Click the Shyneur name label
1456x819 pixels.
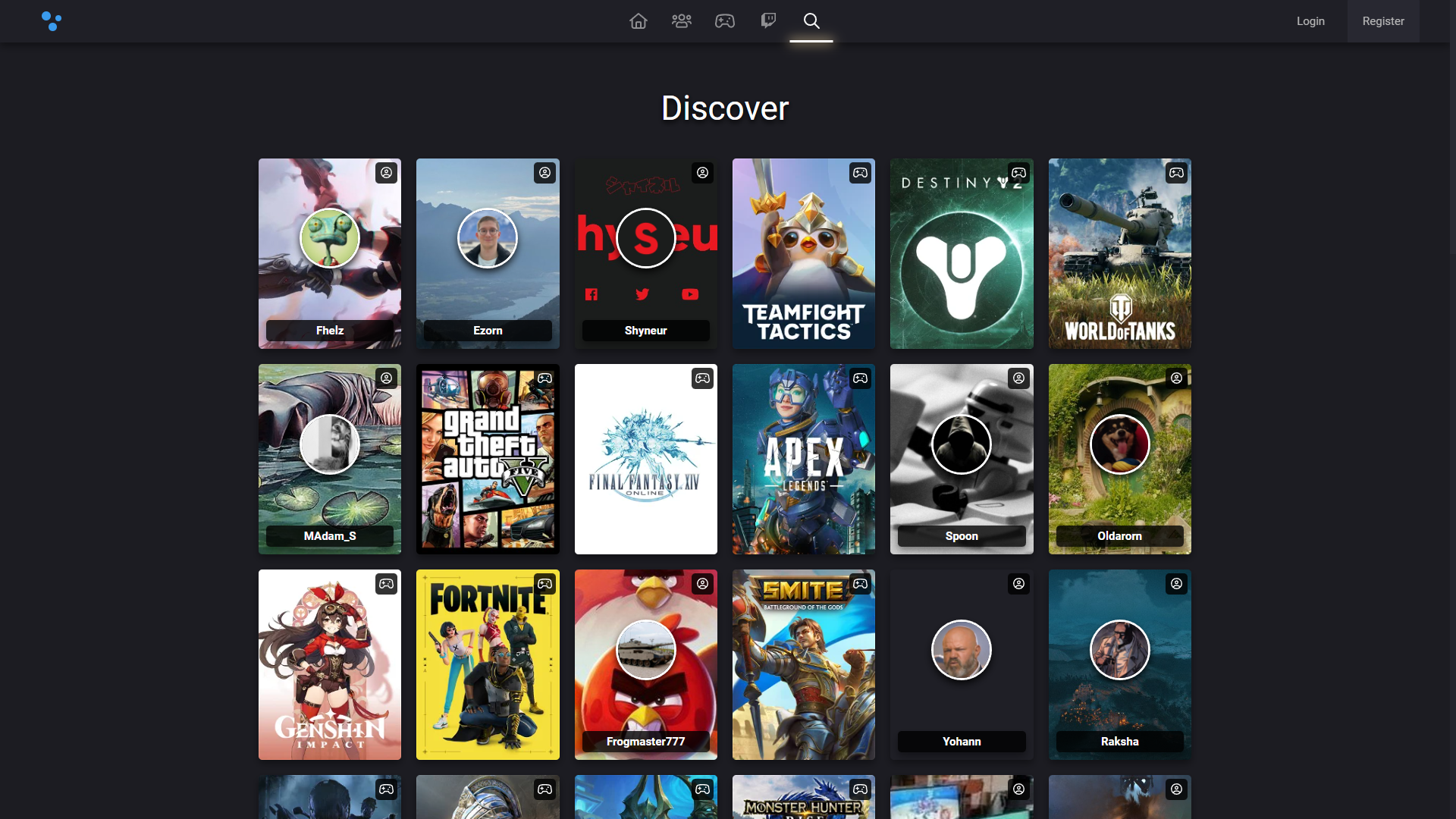click(646, 331)
